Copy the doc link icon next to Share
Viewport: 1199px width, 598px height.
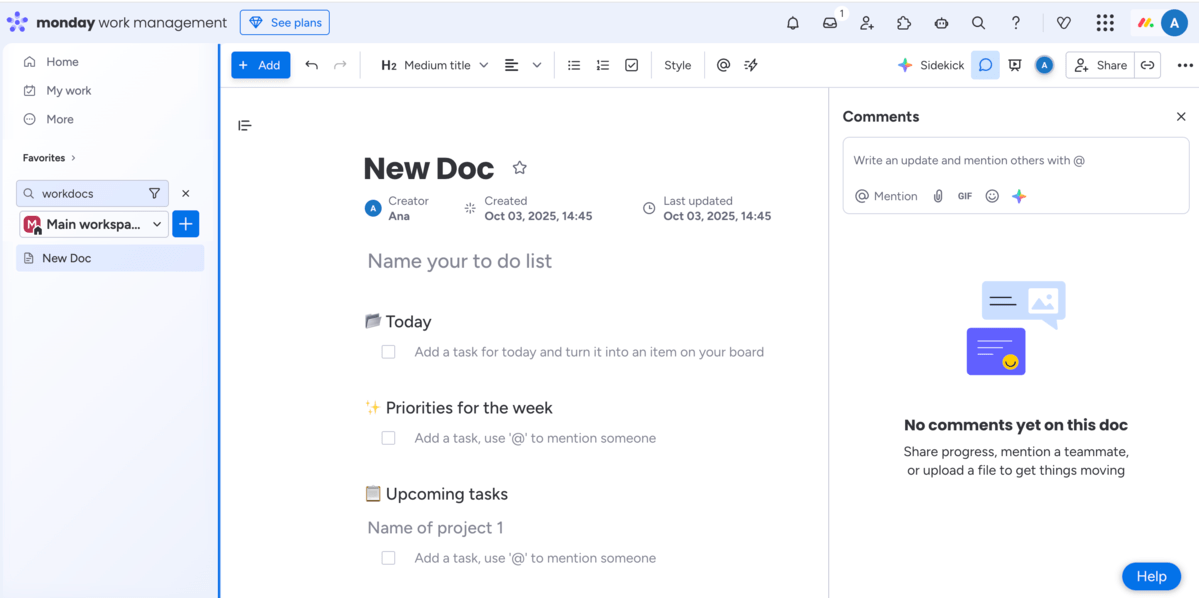point(1147,64)
